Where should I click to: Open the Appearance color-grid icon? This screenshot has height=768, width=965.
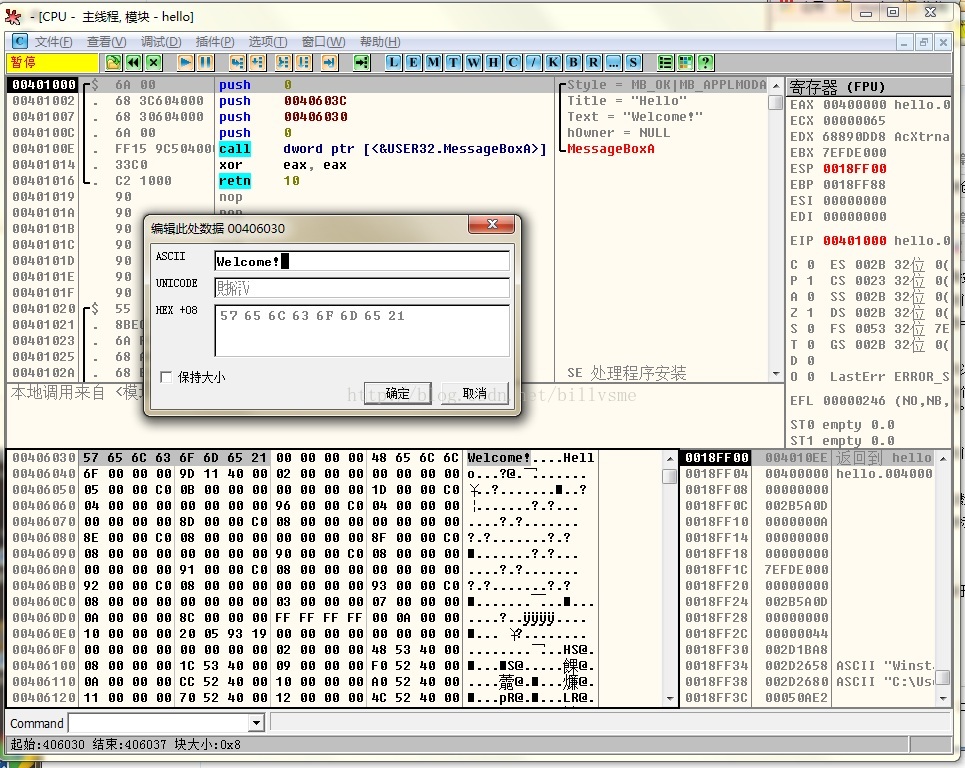tap(685, 62)
